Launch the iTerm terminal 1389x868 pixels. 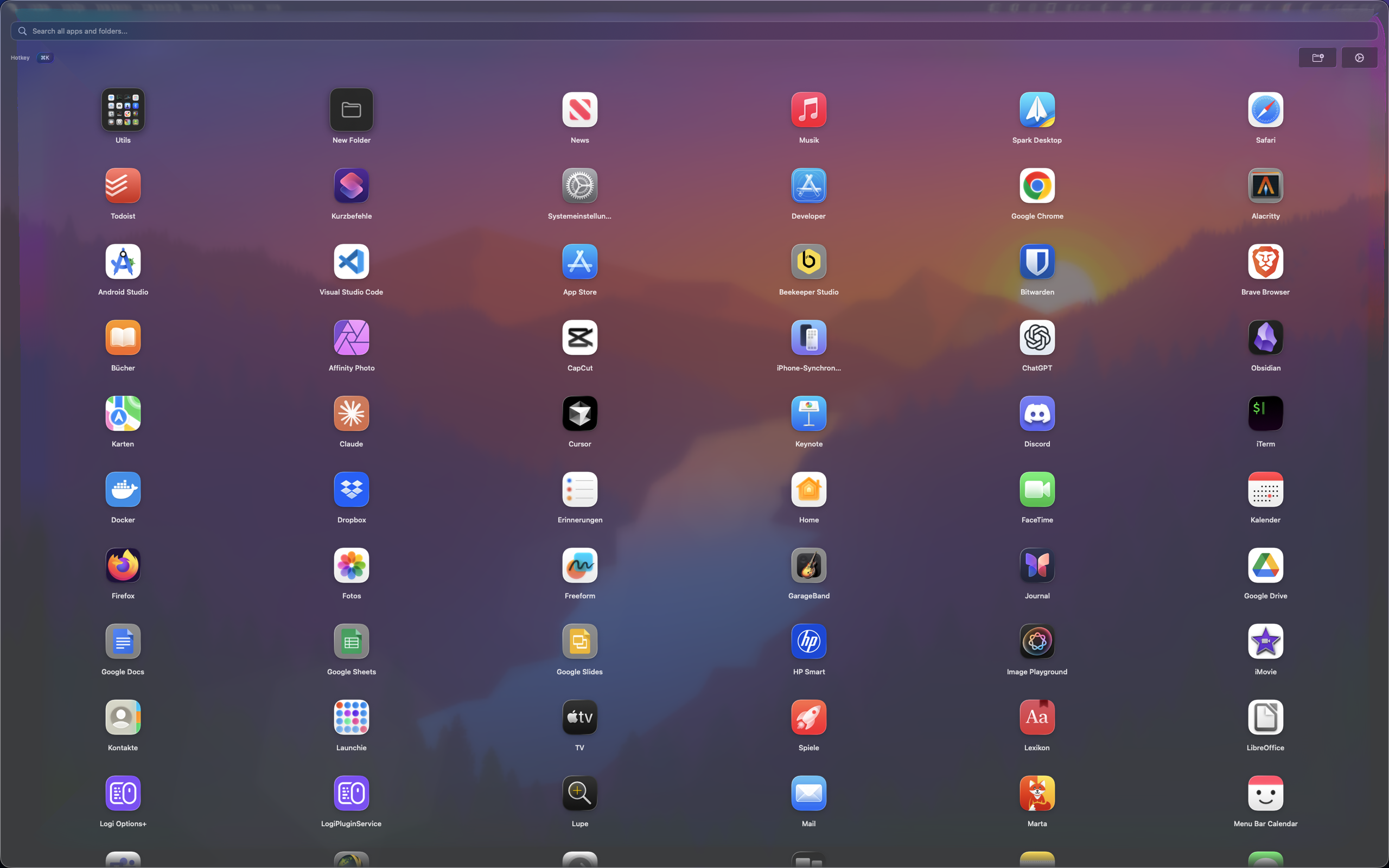(x=1265, y=413)
